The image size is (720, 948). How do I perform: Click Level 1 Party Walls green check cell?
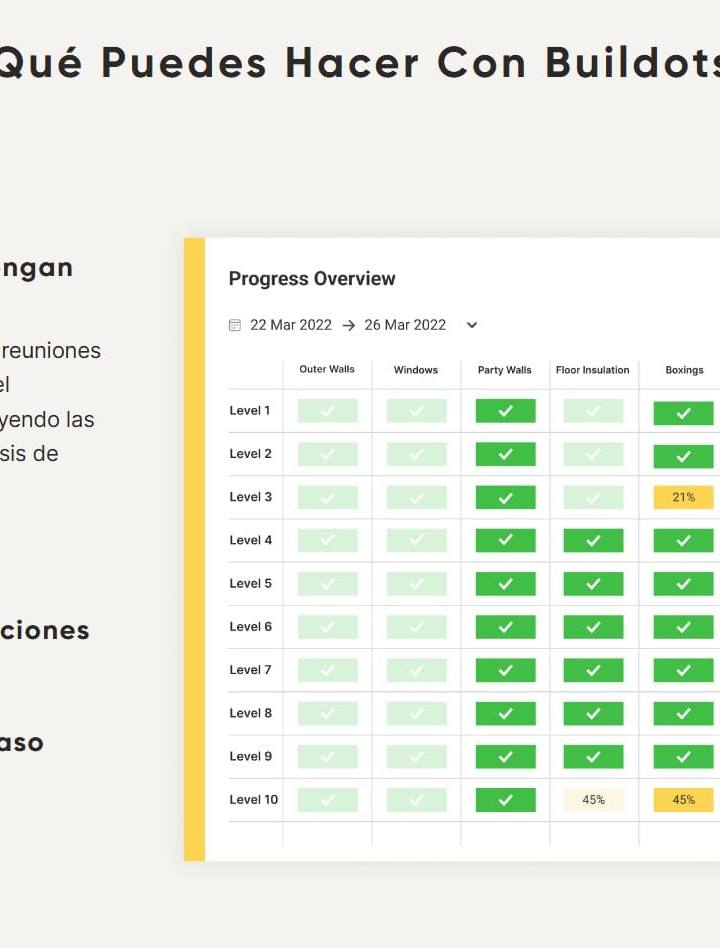click(505, 411)
